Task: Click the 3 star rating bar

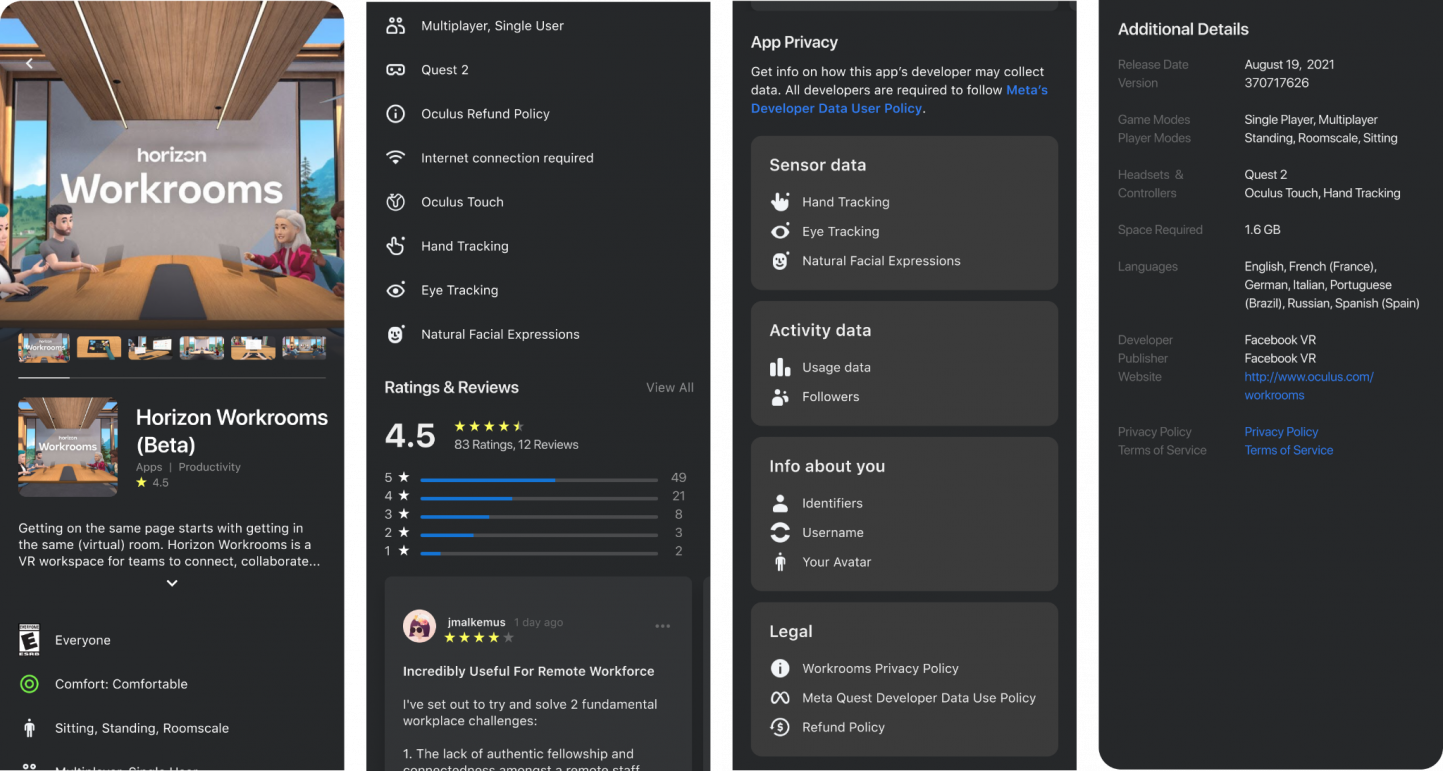Action: [539, 516]
